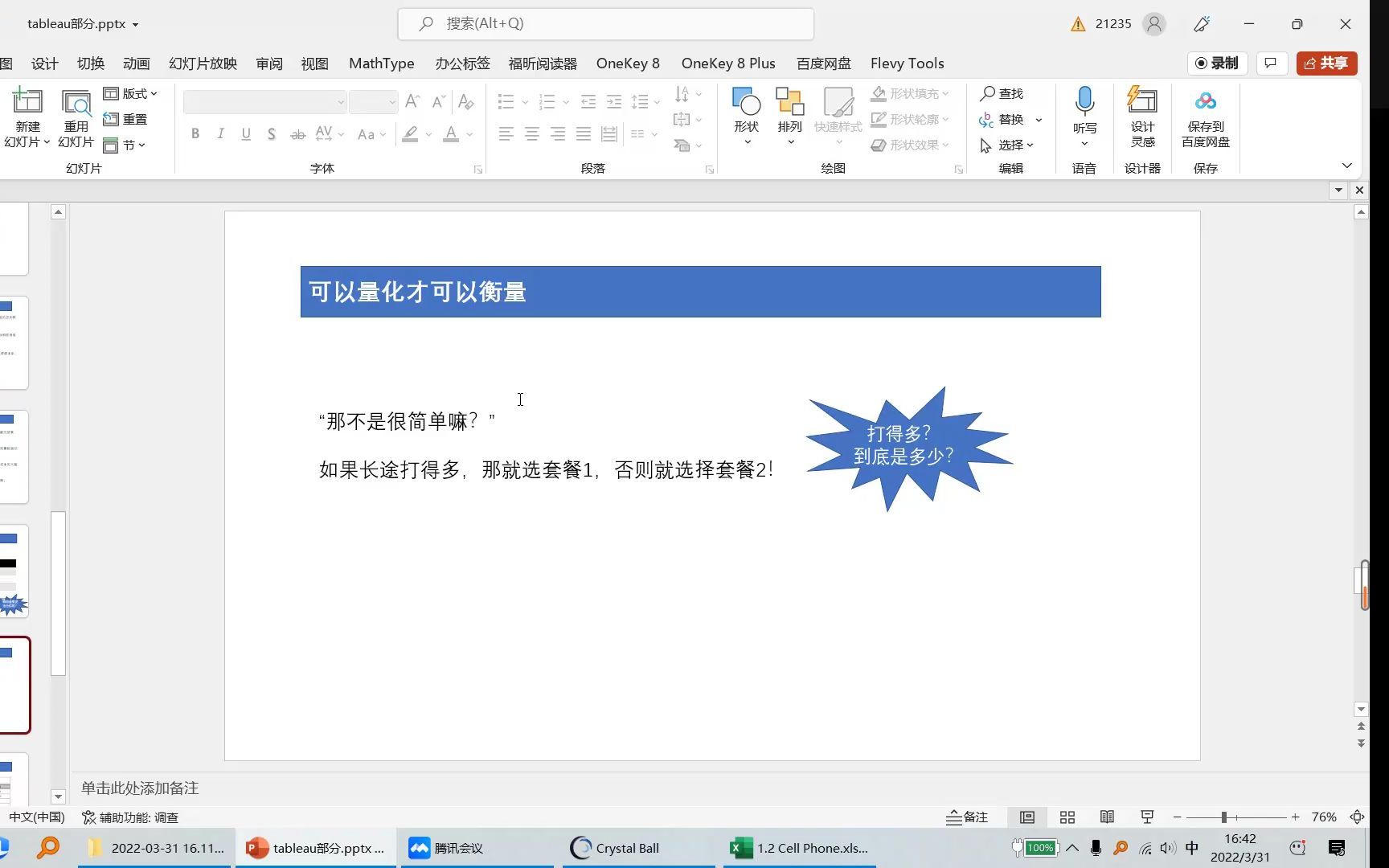Clear all text formatting
This screenshot has width=1389, height=868.
click(465, 101)
